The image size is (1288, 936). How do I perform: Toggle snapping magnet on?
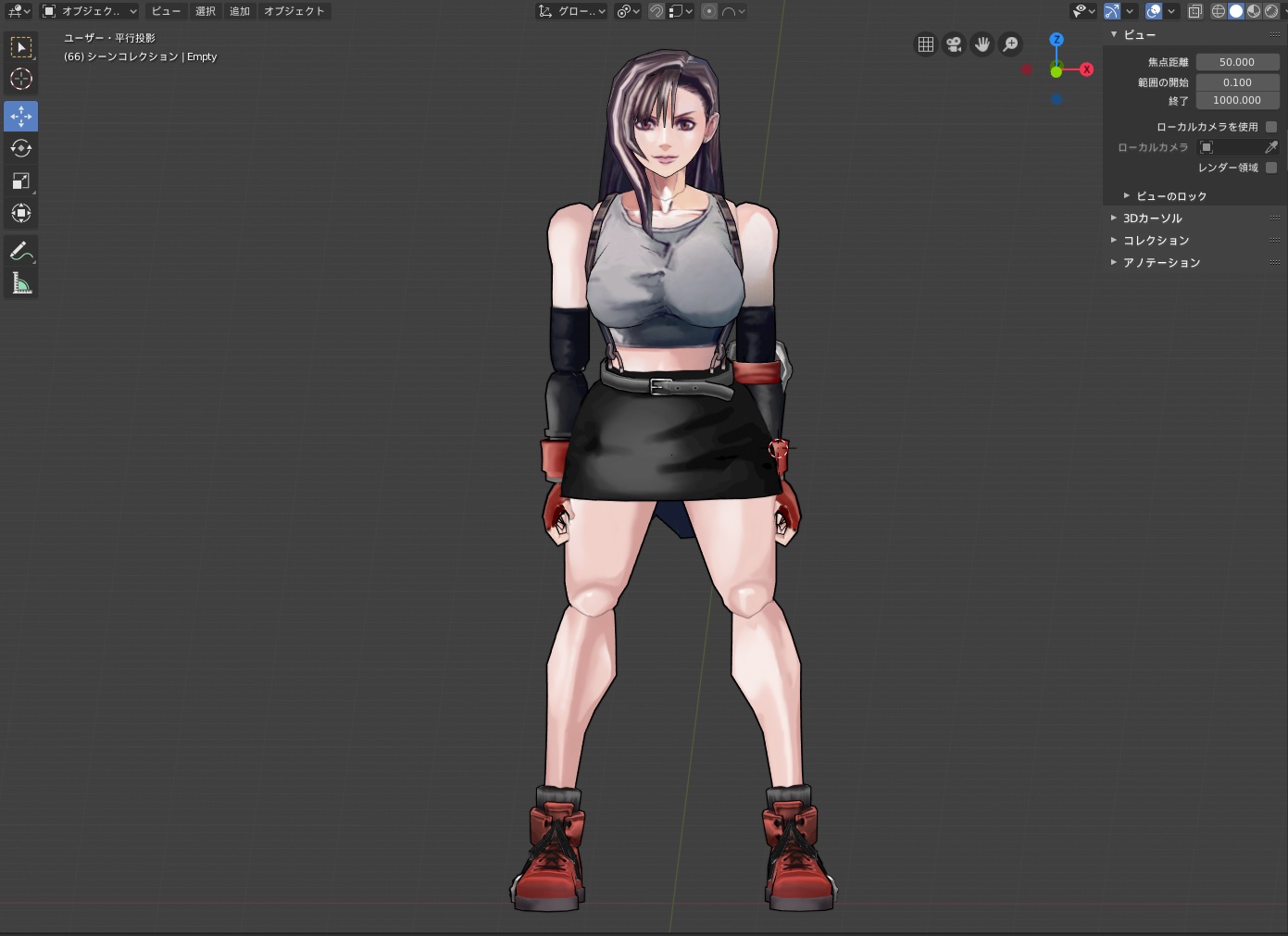657,11
